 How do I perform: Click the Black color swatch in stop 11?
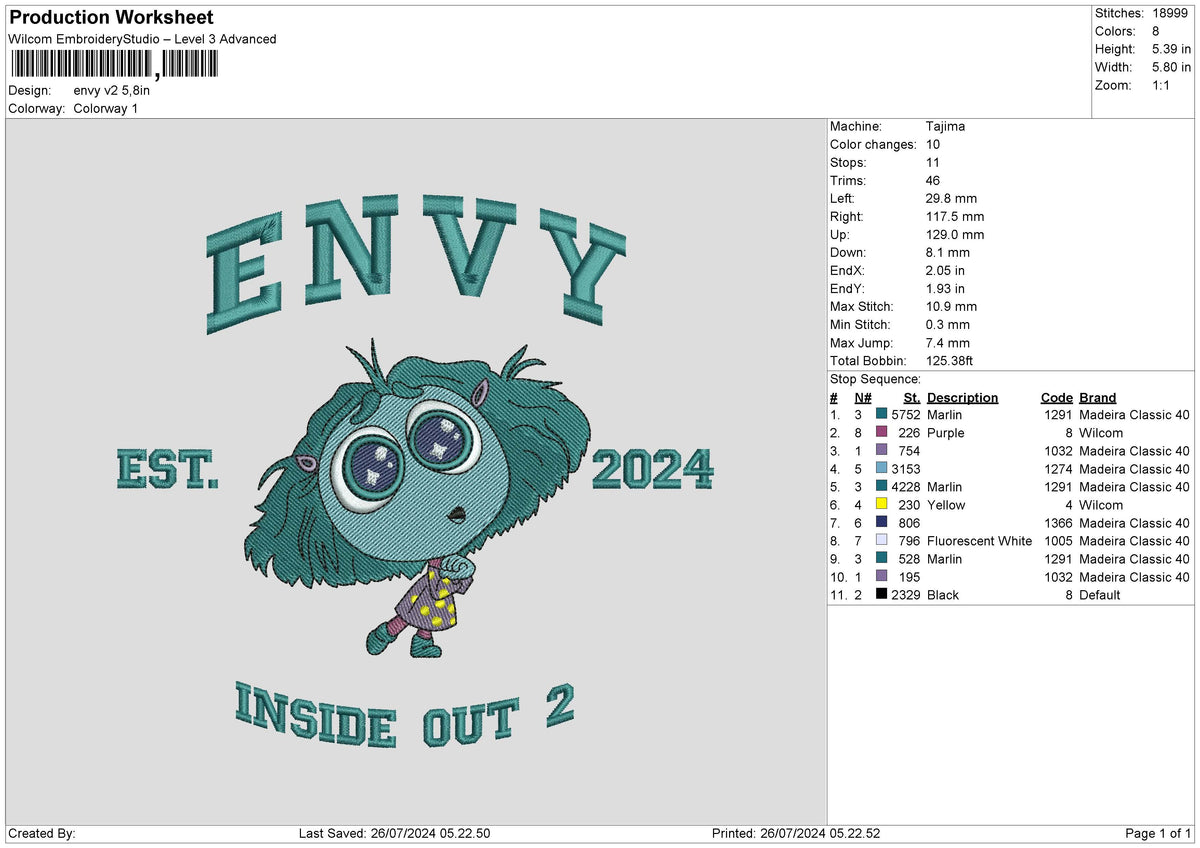881,595
